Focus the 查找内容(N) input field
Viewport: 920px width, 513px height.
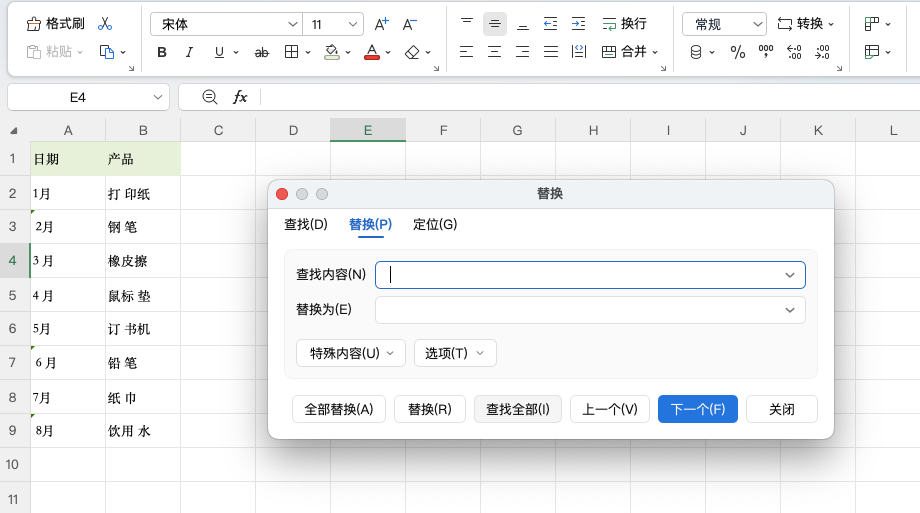pyautogui.click(x=590, y=275)
